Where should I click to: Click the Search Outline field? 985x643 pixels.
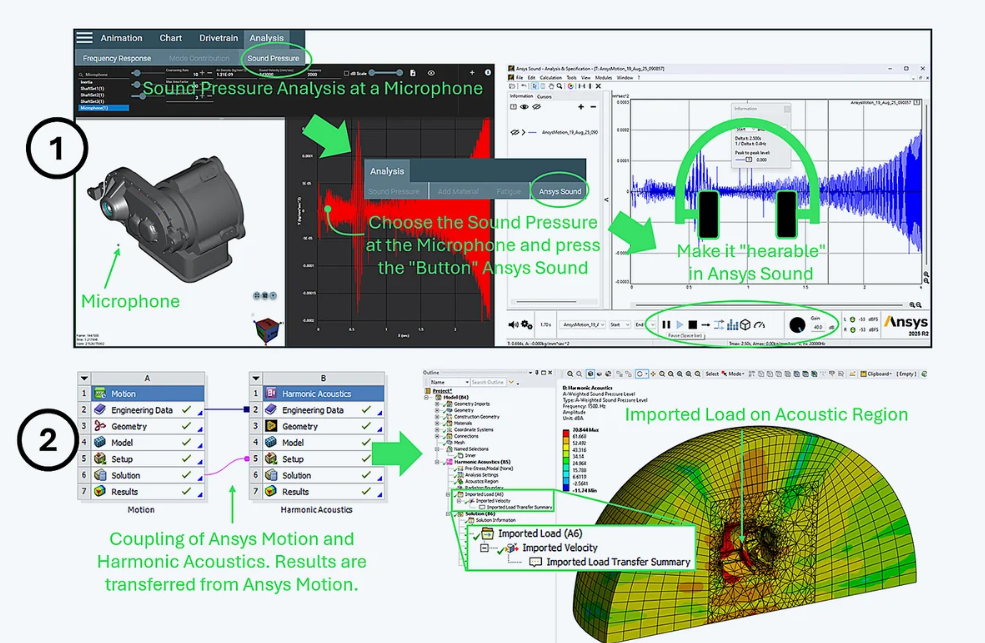(488, 382)
